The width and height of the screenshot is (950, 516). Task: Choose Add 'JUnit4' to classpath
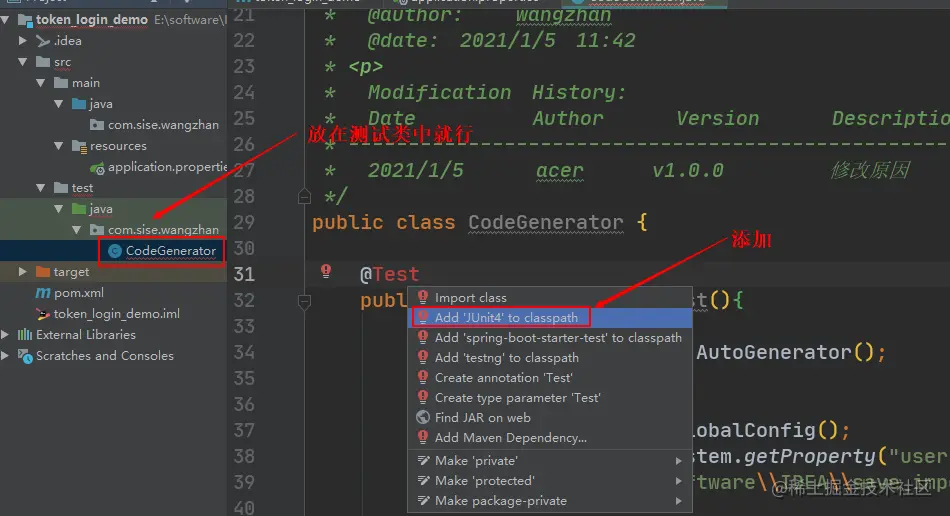(x=550, y=317)
